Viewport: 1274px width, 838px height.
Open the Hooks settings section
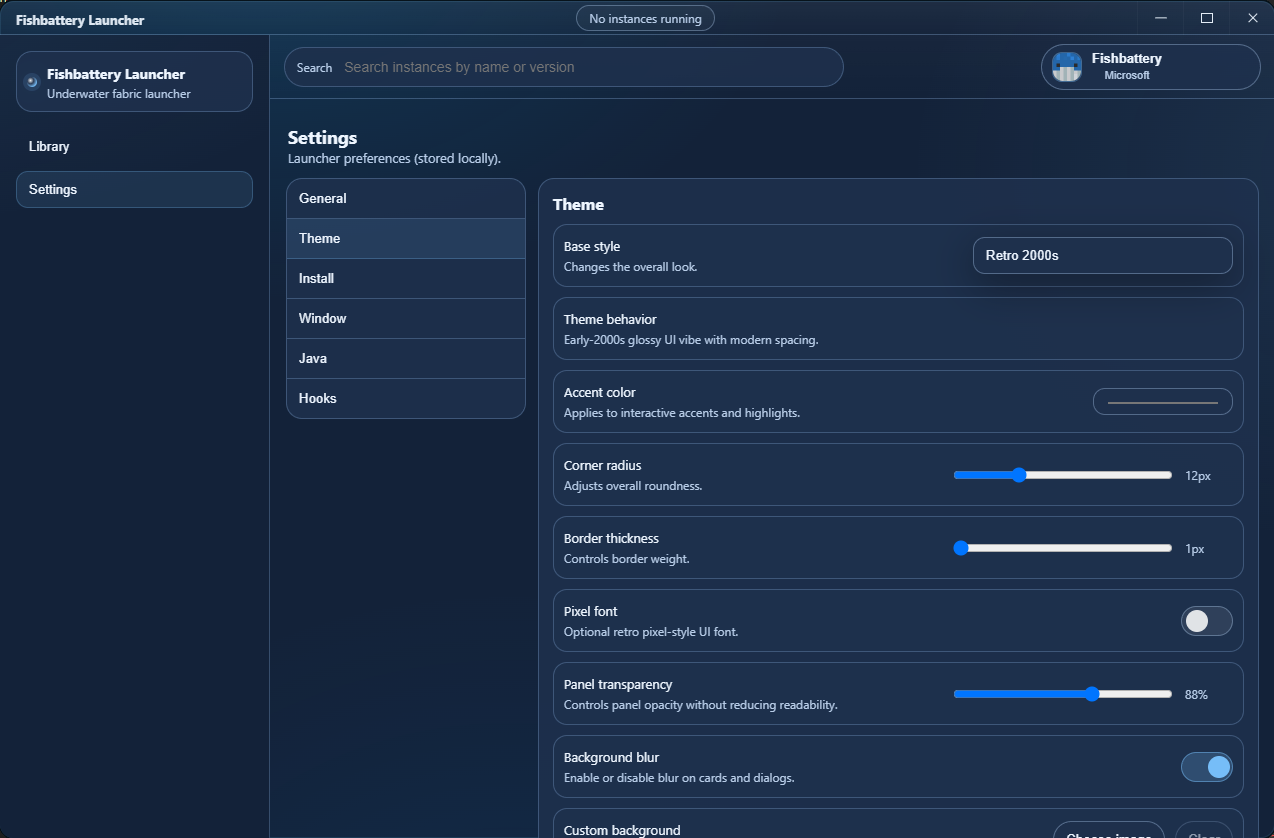coord(405,398)
